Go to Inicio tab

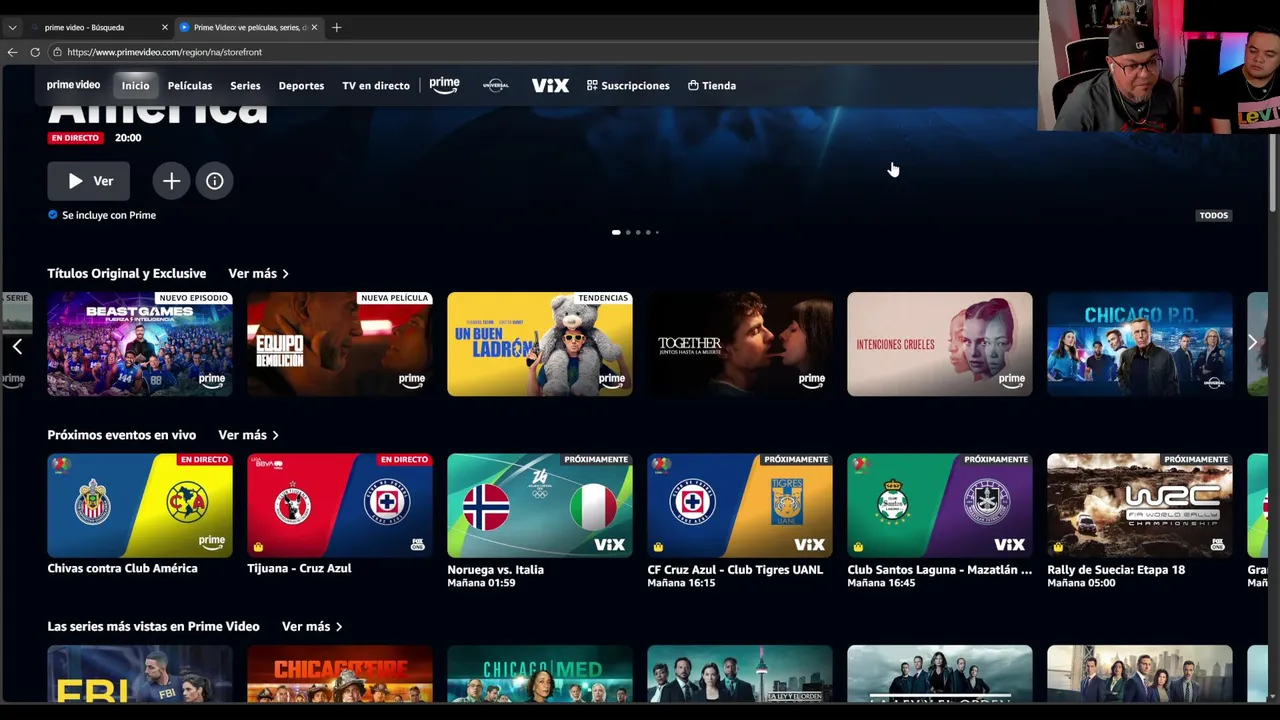pos(135,85)
